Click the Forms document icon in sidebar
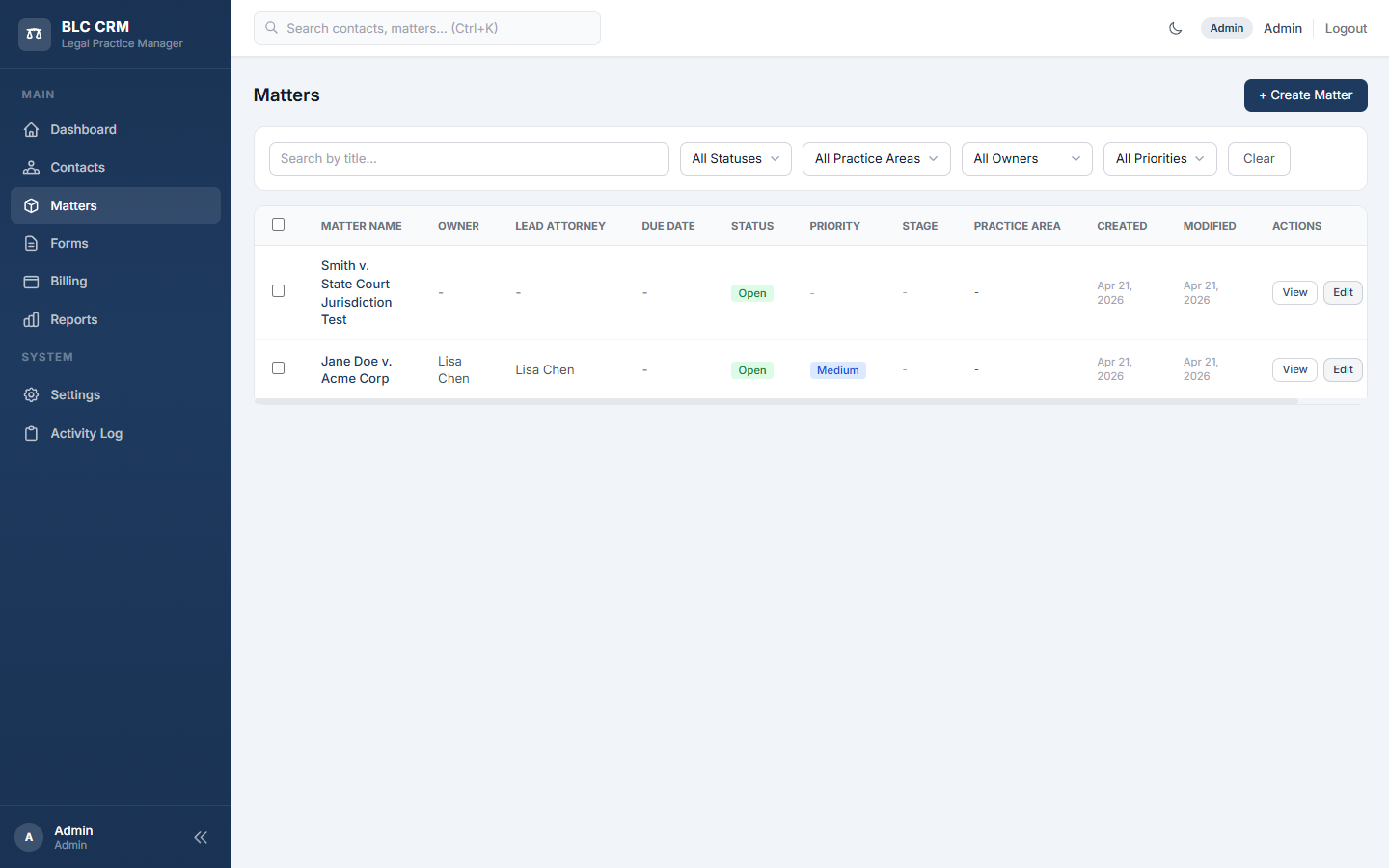Image resolution: width=1389 pixels, height=868 pixels. click(32, 243)
